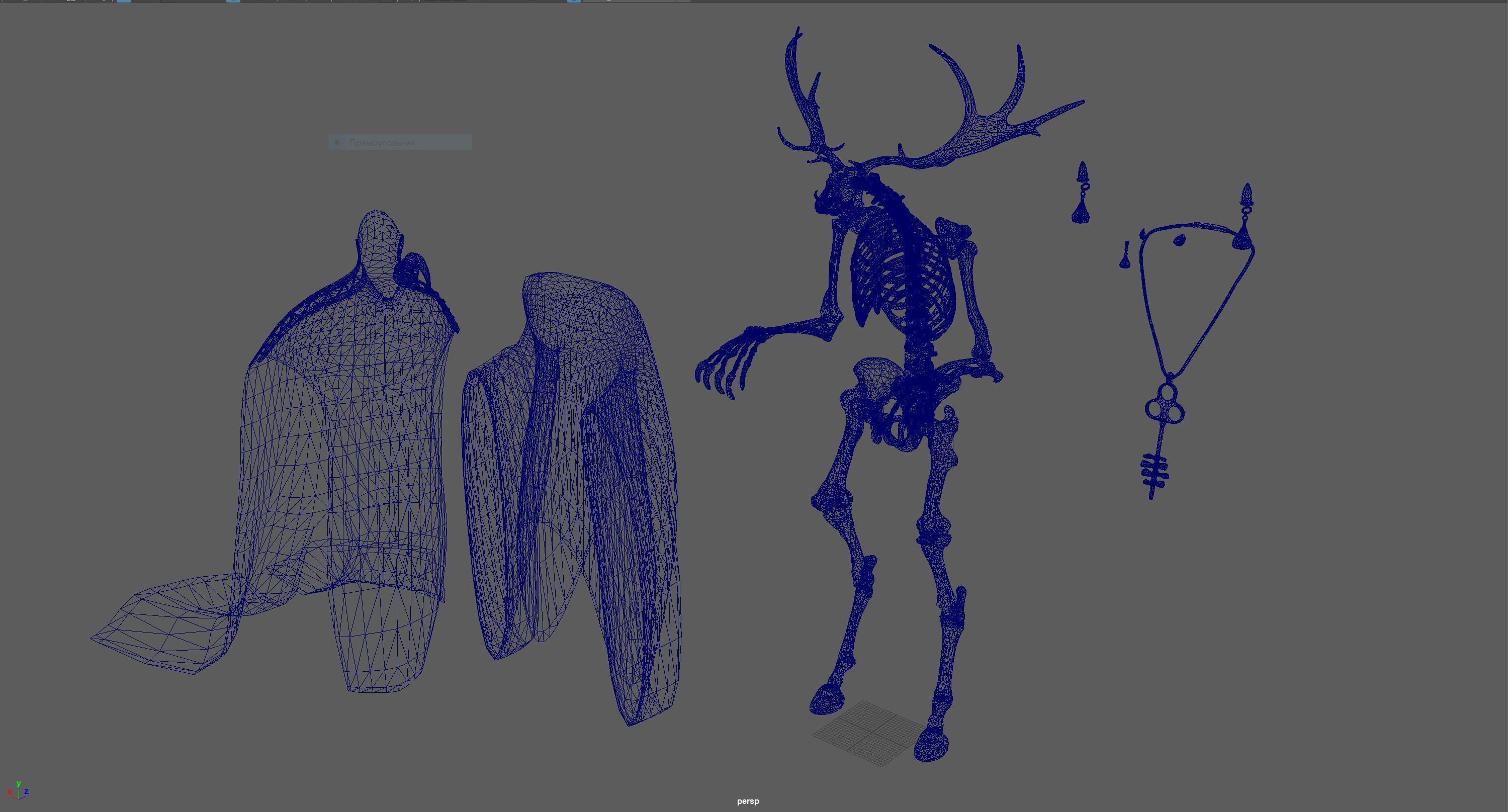Click the Z axis handle of the view gizmo
1508x812 pixels.
[x=27, y=792]
